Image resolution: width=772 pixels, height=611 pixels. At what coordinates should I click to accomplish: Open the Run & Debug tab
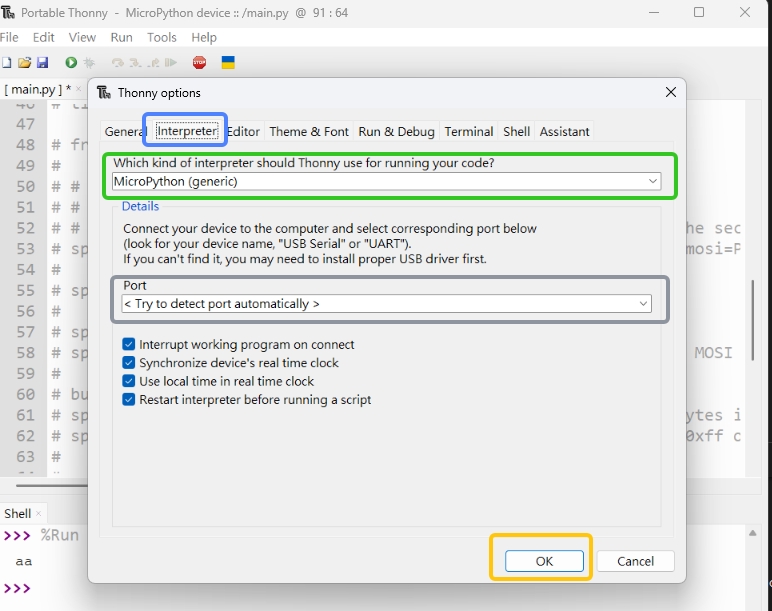[396, 131]
